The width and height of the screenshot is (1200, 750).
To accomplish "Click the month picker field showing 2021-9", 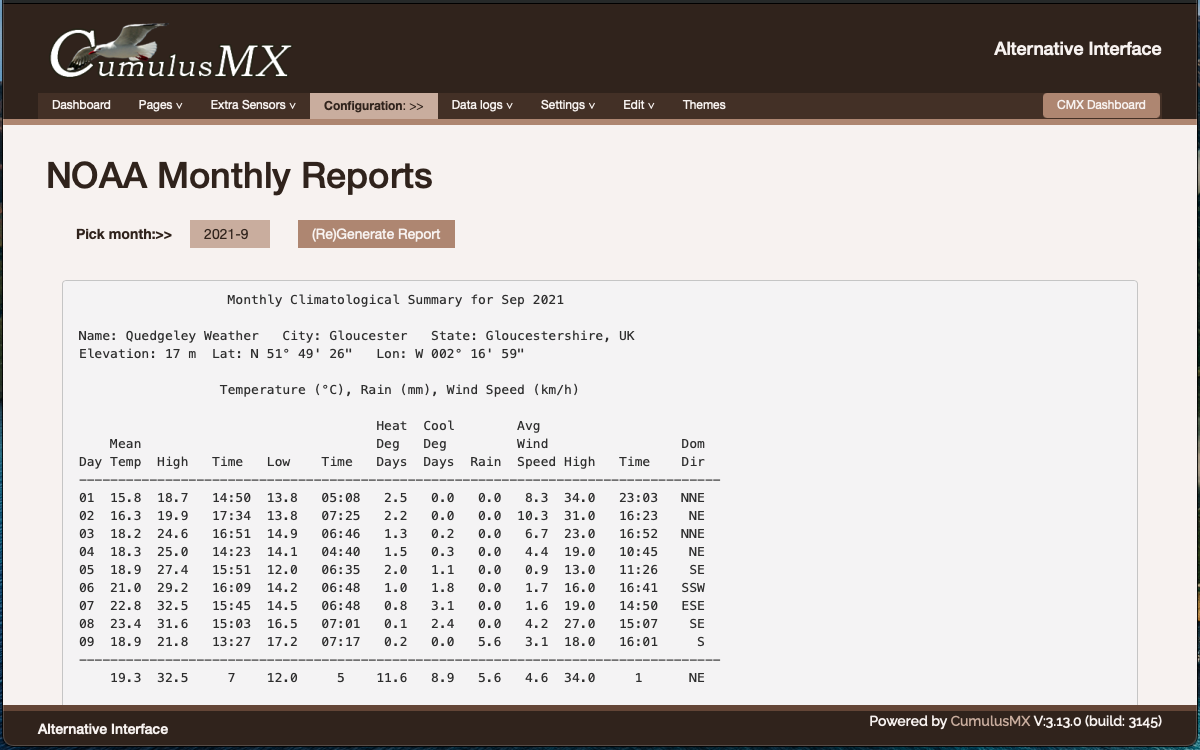I will 230,234.
